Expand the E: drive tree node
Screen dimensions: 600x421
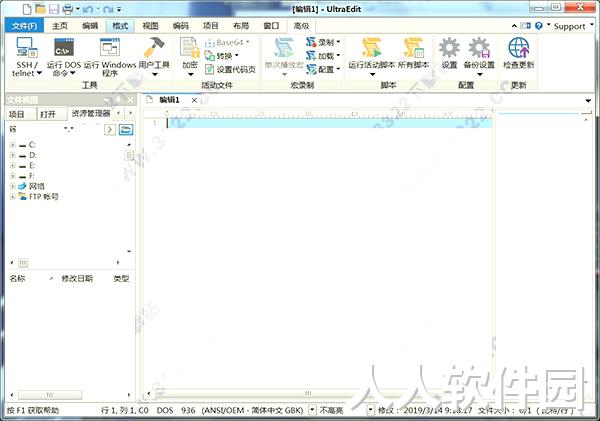click(13, 165)
